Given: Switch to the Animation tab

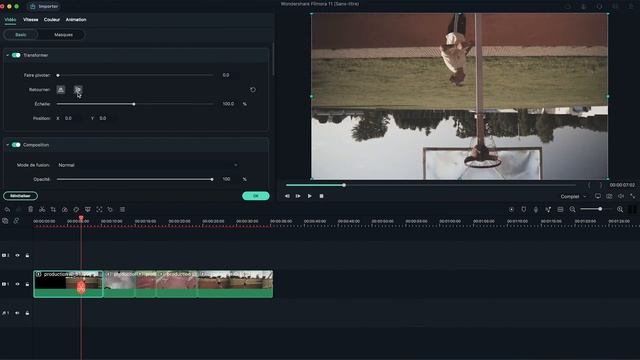Looking at the screenshot, I should point(76,20).
